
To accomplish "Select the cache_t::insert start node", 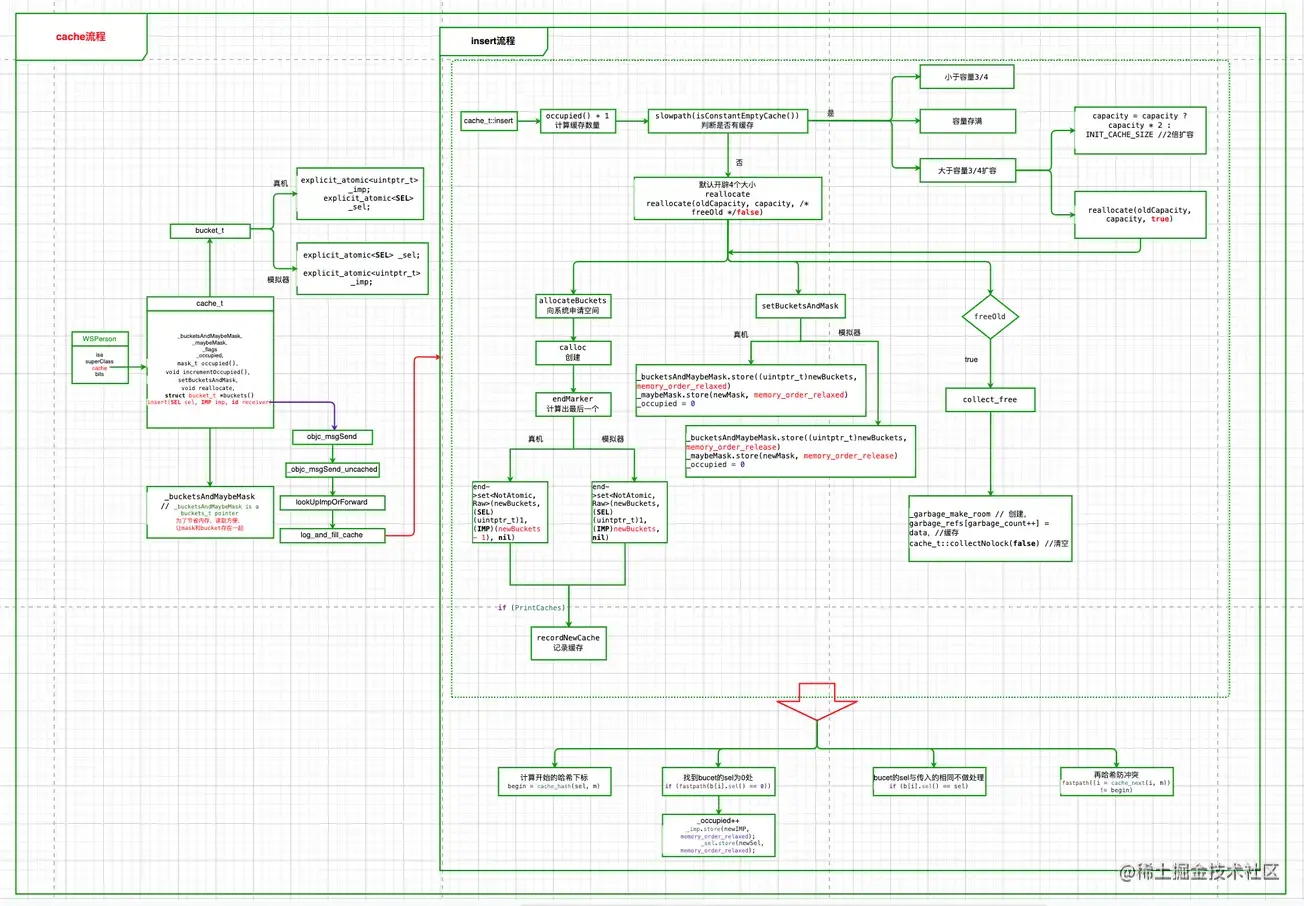I will (489, 120).
